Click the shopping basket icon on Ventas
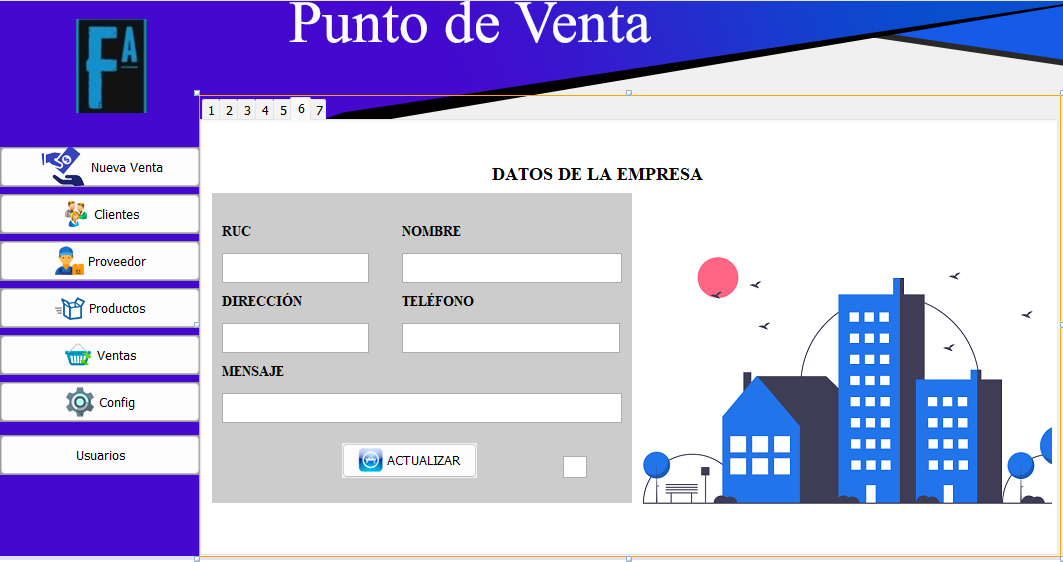Screen dimensions: 1063x562 [x=77, y=355]
